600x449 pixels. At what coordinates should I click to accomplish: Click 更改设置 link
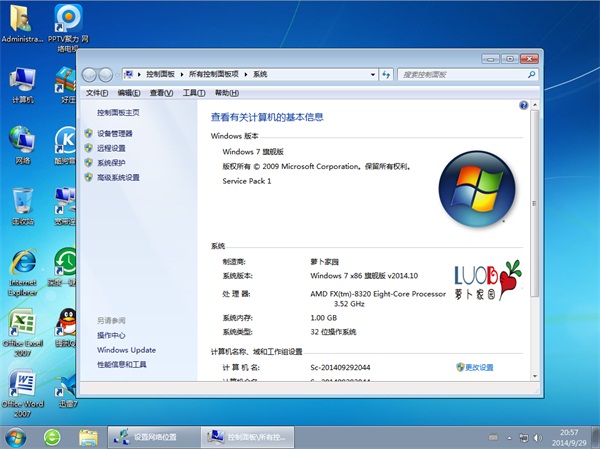[x=479, y=367]
